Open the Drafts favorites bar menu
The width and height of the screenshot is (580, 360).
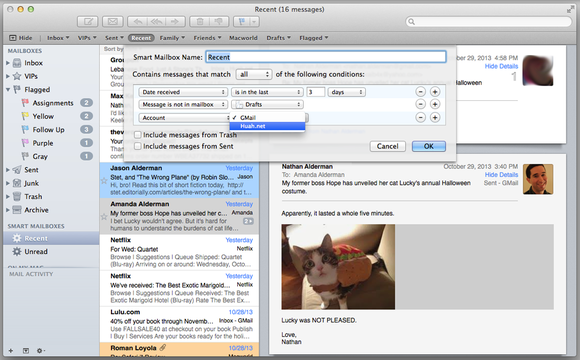click(279, 38)
